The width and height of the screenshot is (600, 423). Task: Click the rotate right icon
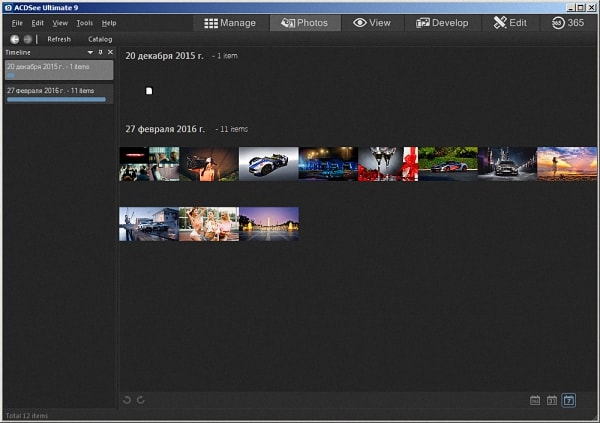click(141, 400)
